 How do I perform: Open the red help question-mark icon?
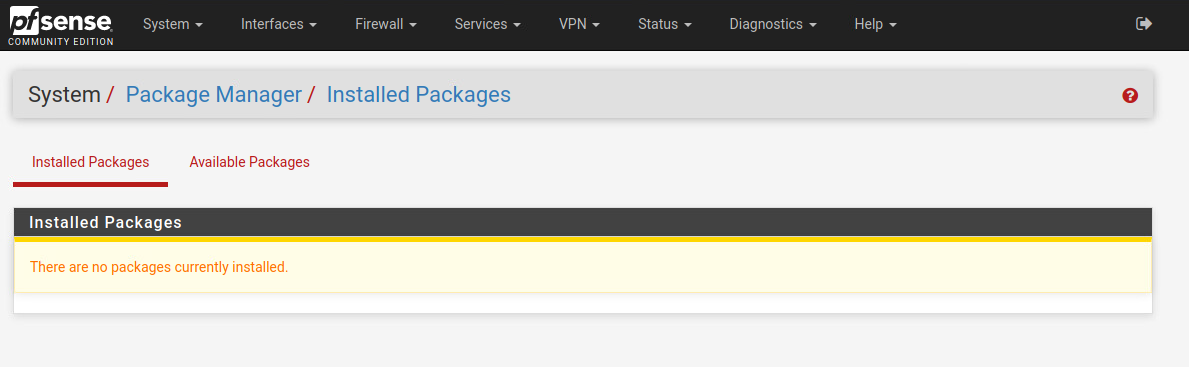click(x=1130, y=96)
